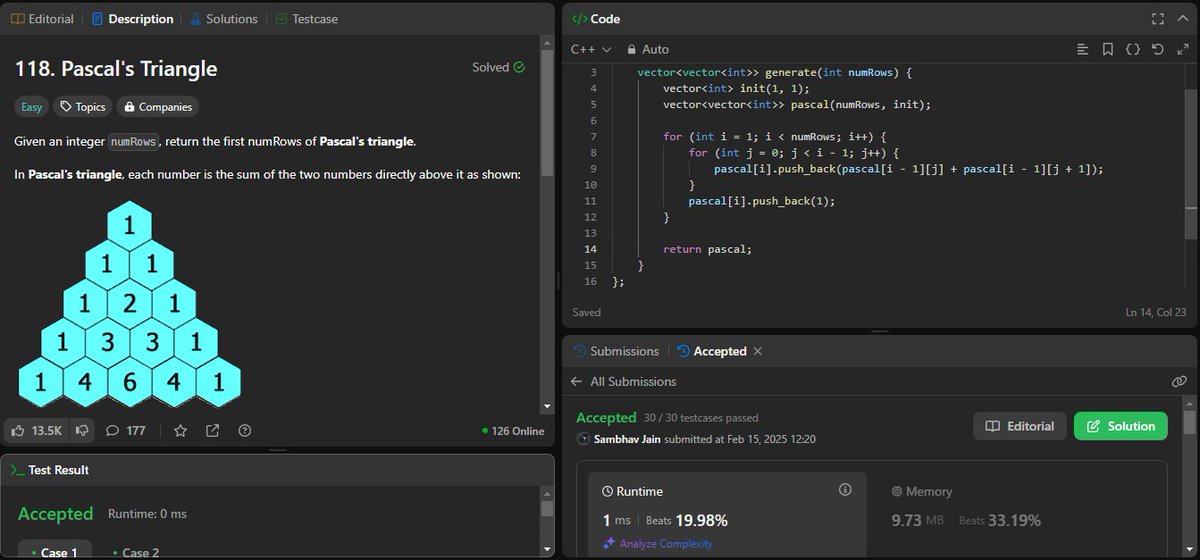Image resolution: width=1200 pixels, height=560 pixels.
Task: Click Analyze Complexity link
Action: point(657,543)
